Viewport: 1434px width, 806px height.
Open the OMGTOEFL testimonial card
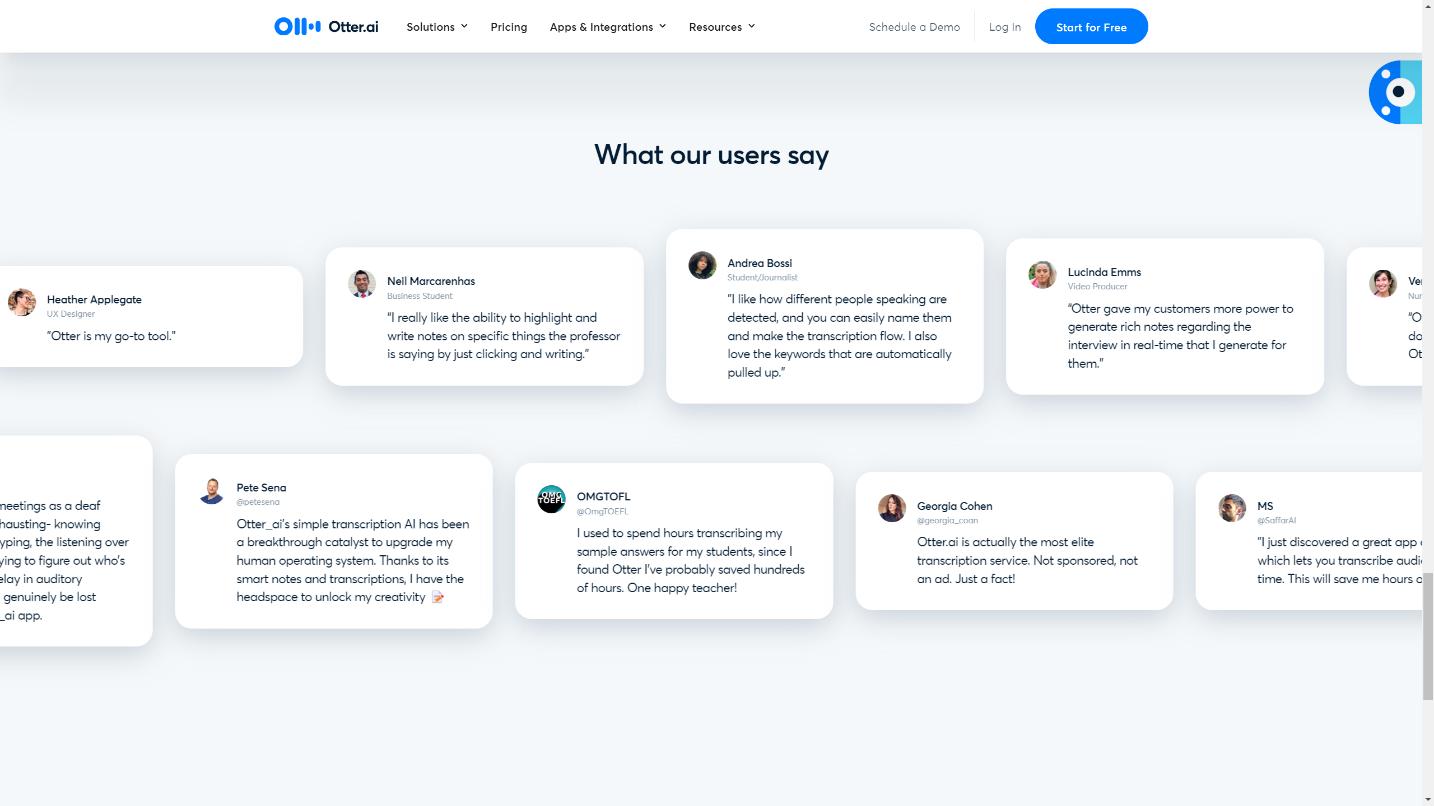click(x=674, y=541)
